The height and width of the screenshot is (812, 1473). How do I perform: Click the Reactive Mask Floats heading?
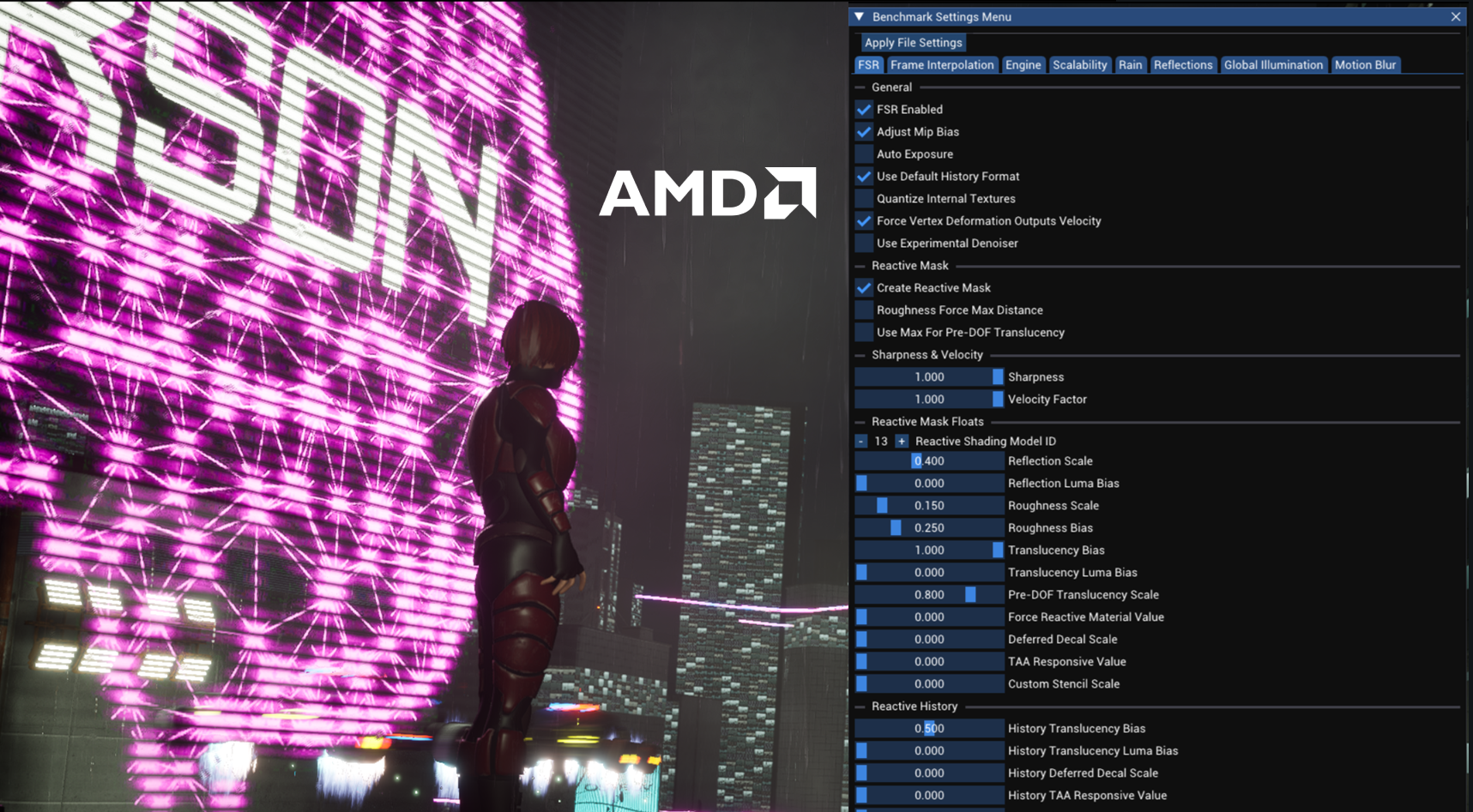(927, 421)
